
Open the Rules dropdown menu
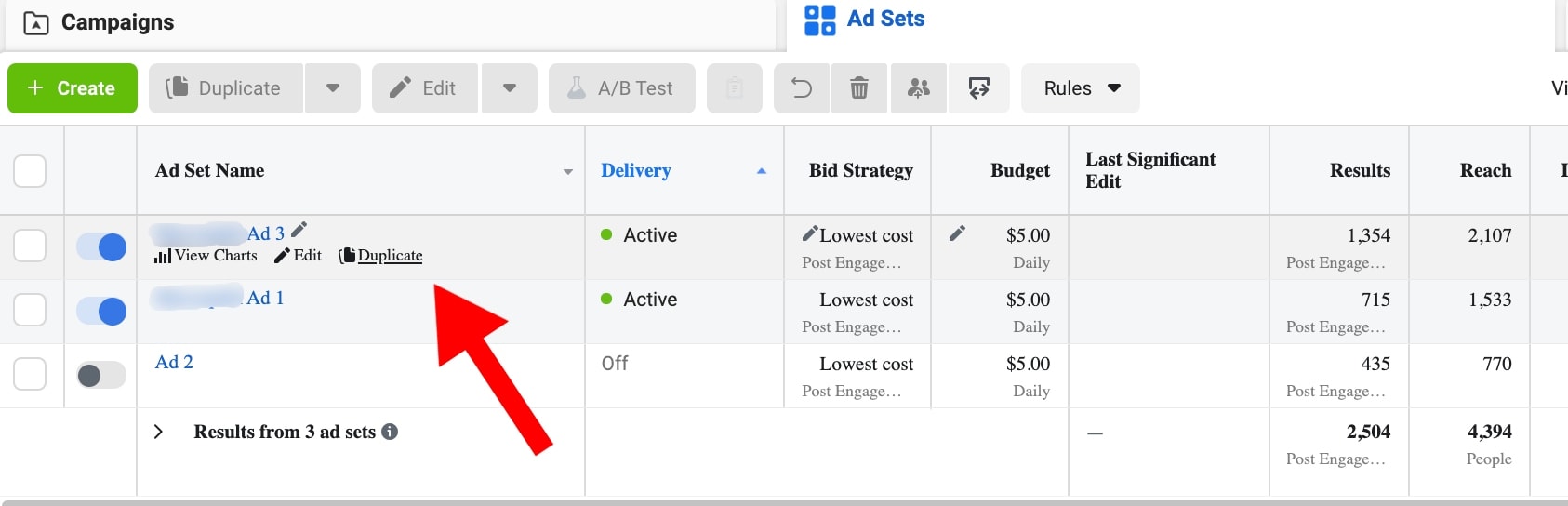pyautogui.click(x=1080, y=88)
